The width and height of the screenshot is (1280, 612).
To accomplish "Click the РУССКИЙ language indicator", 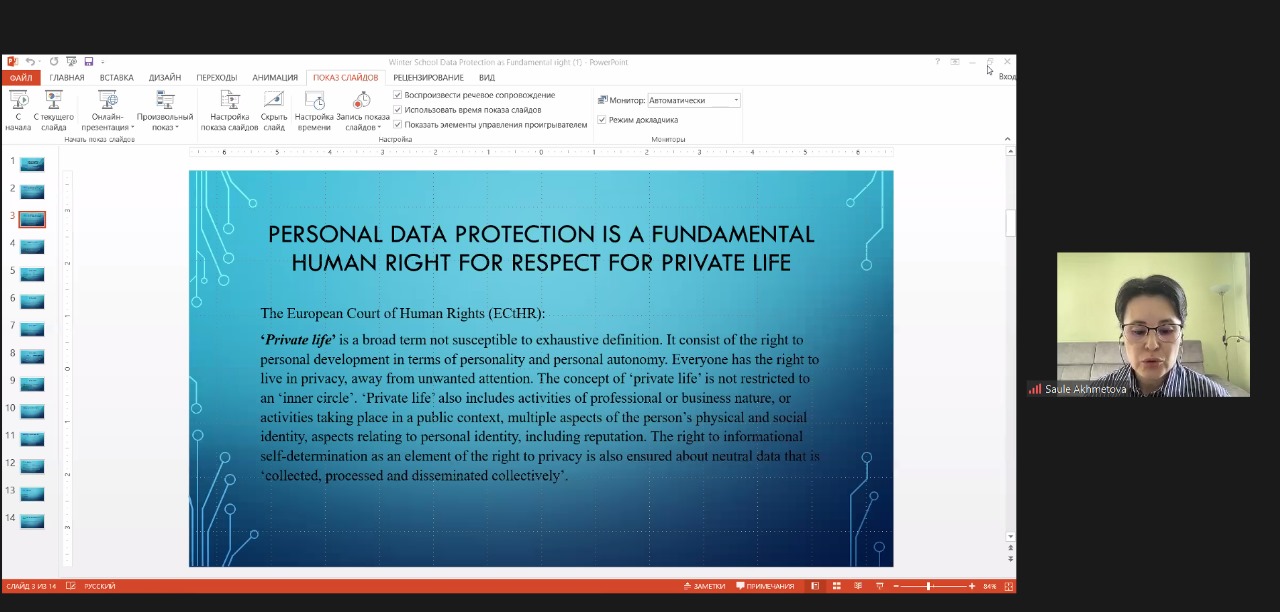I will 99,586.
